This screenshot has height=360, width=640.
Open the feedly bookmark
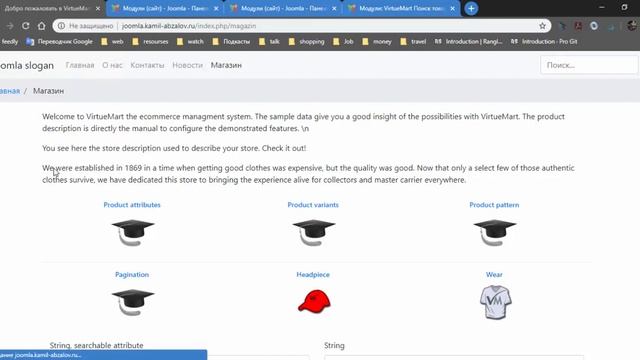pos(9,41)
